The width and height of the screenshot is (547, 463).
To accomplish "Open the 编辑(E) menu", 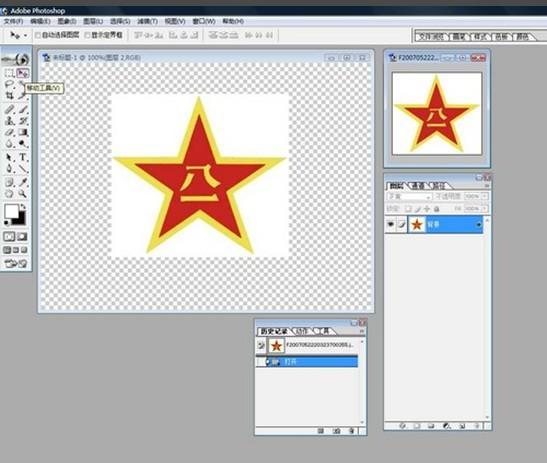I will pyautogui.click(x=40, y=21).
